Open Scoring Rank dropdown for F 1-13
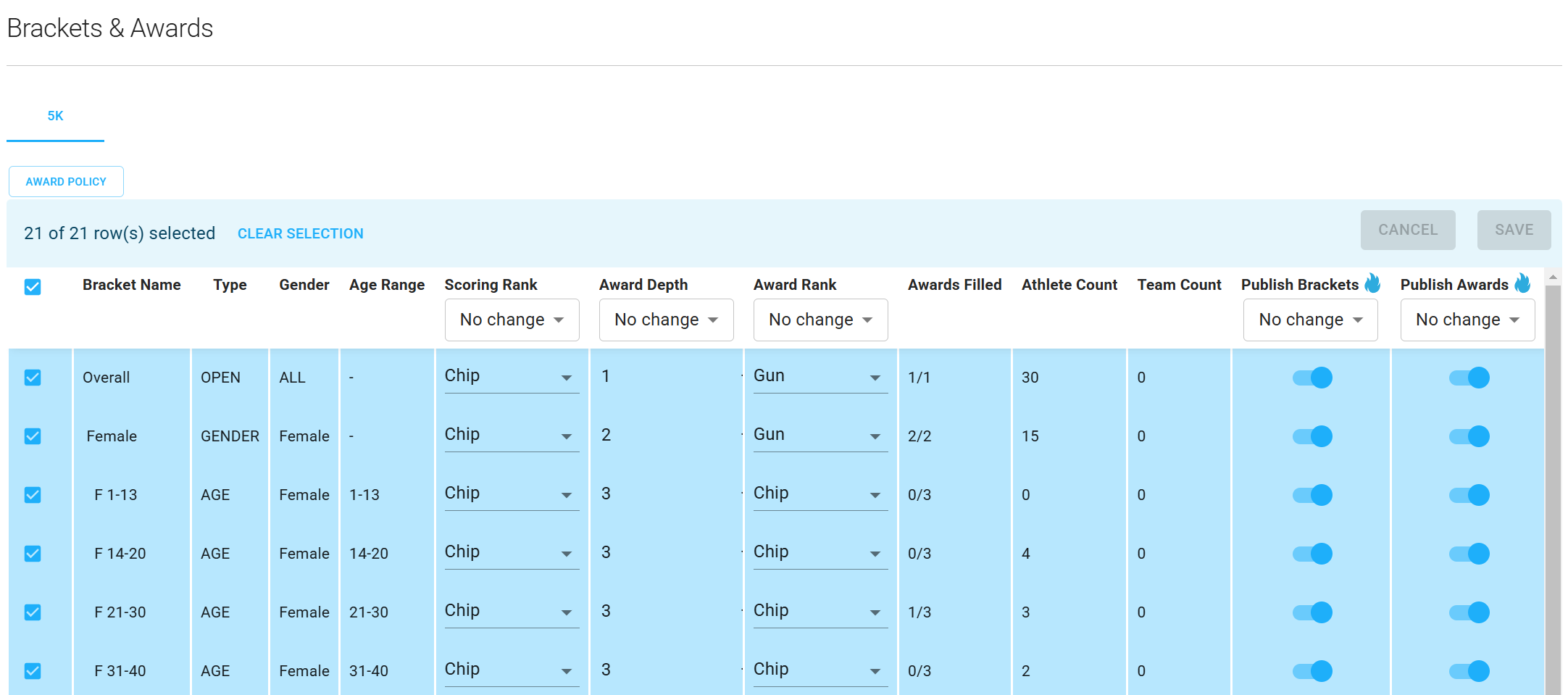 pos(512,494)
